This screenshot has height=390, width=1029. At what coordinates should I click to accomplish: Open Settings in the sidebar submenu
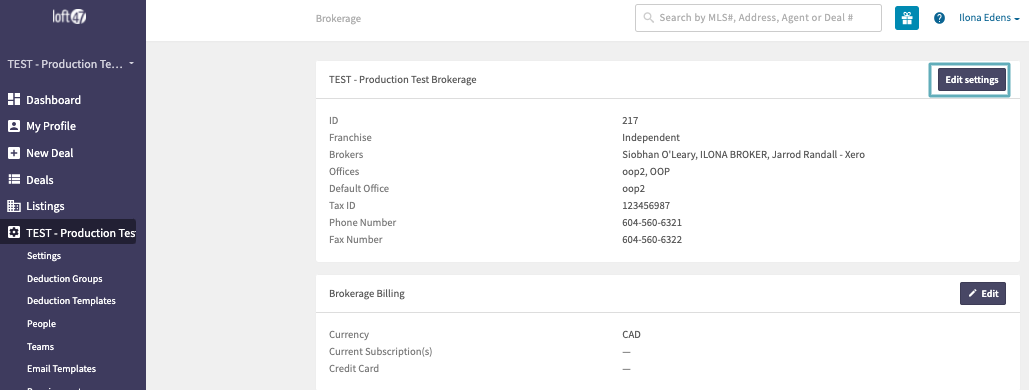tap(44, 256)
